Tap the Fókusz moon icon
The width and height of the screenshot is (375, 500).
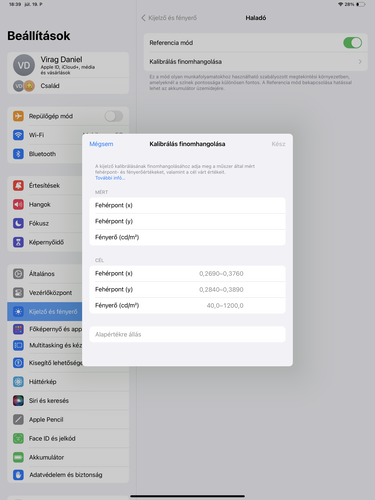click(18, 223)
